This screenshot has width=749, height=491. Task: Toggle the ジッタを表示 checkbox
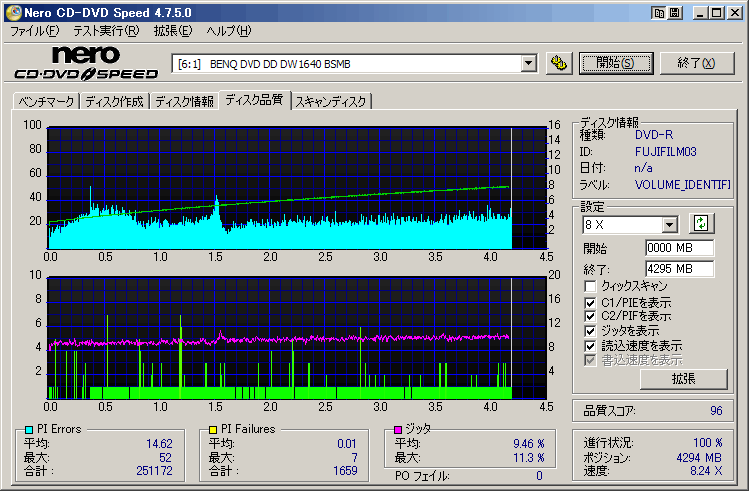point(590,331)
